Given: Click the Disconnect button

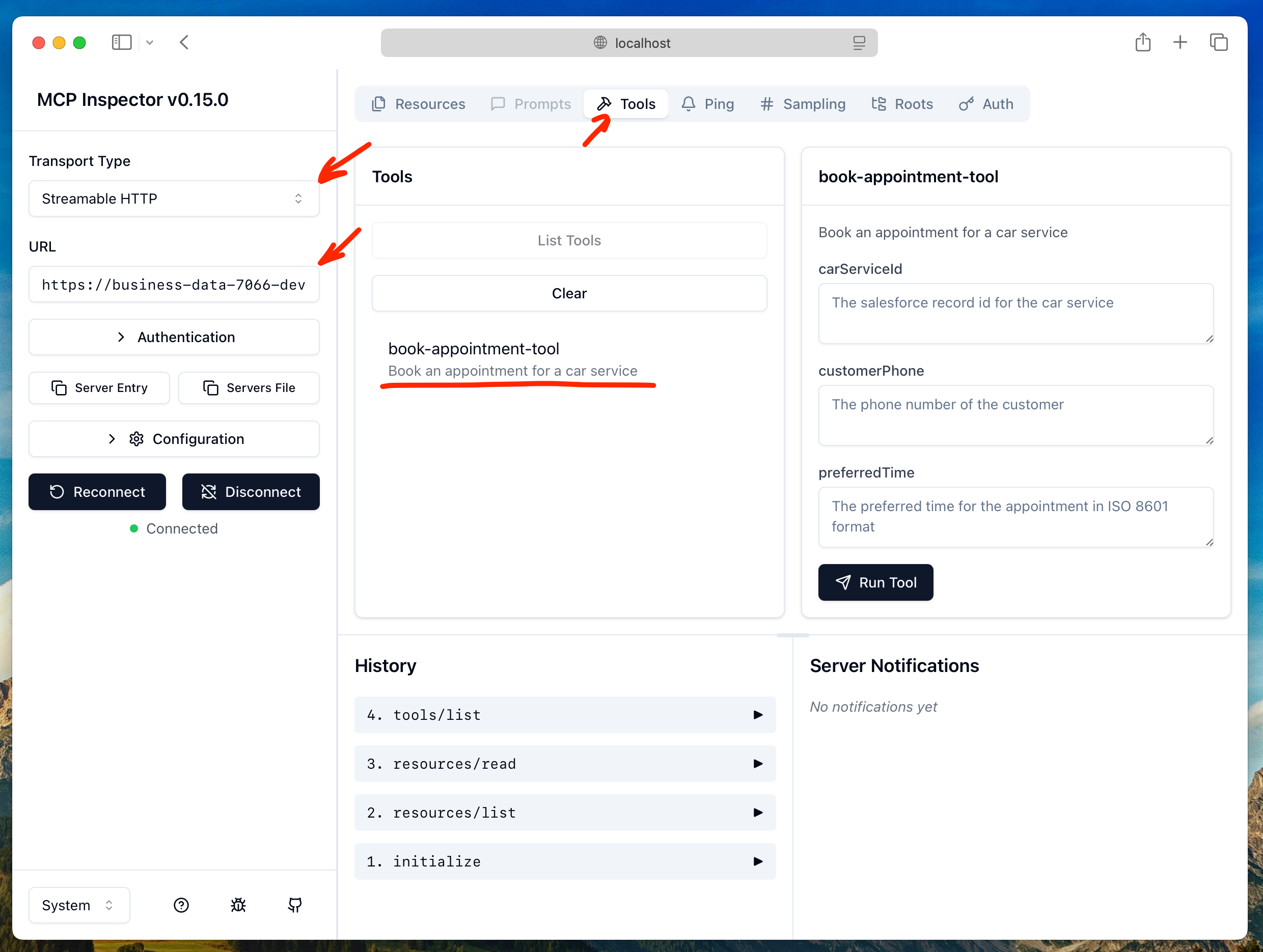Looking at the screenshot, I should click(251, 491).
